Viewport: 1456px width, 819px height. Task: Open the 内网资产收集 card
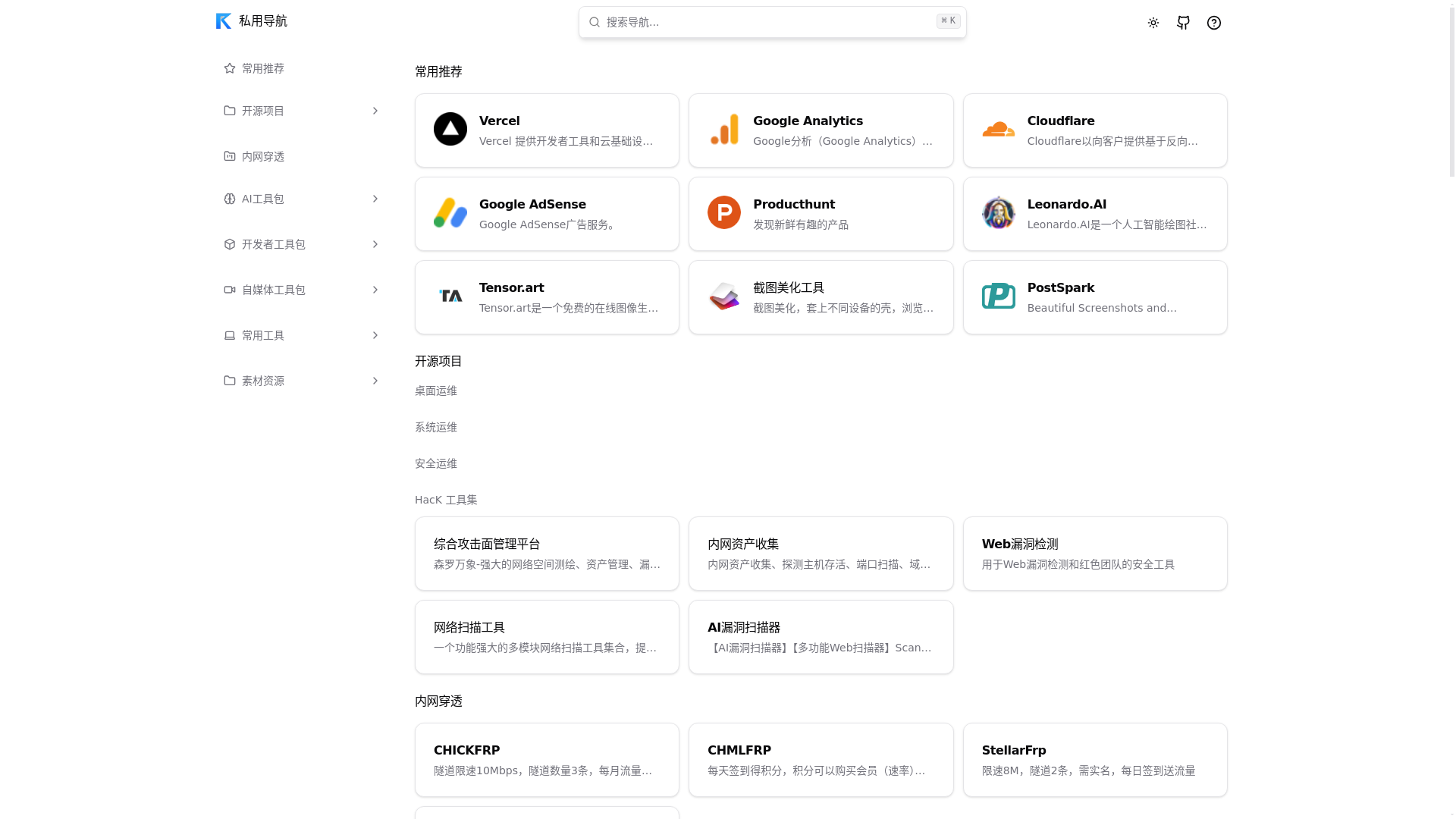click(x=821, y=554)
